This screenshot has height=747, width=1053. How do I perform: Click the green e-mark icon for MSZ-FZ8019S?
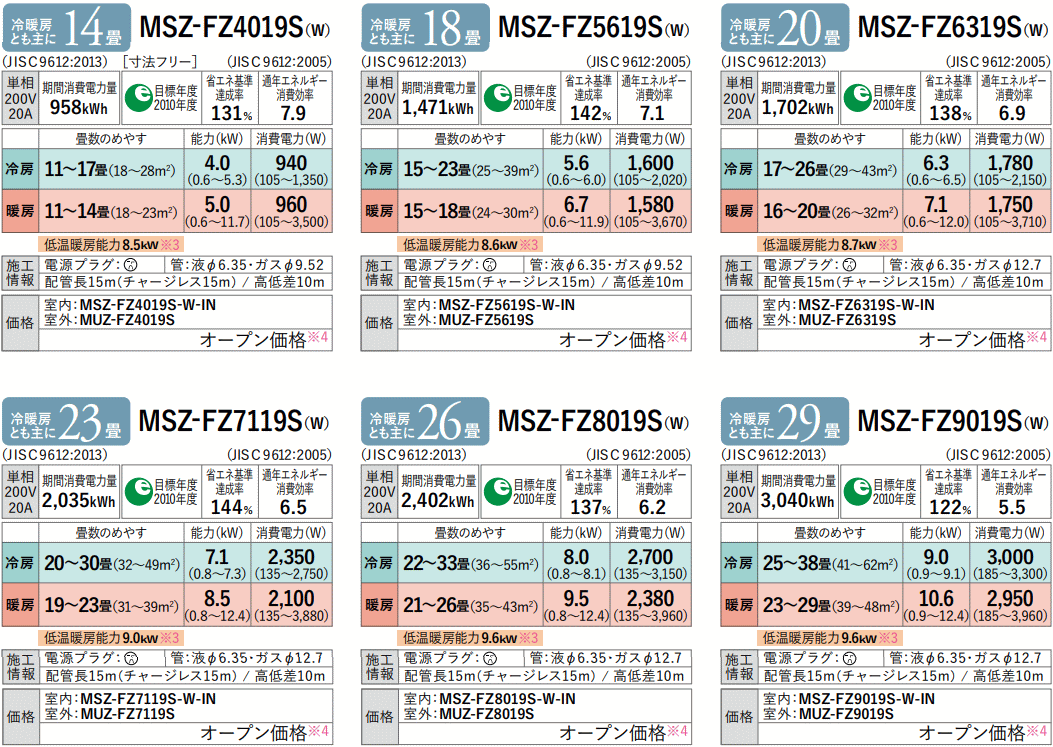(x=498, y=490)
